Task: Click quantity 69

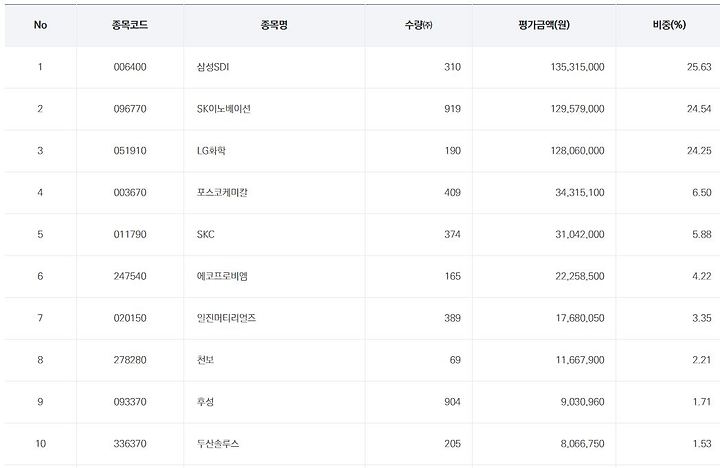Action: point(455,360)
